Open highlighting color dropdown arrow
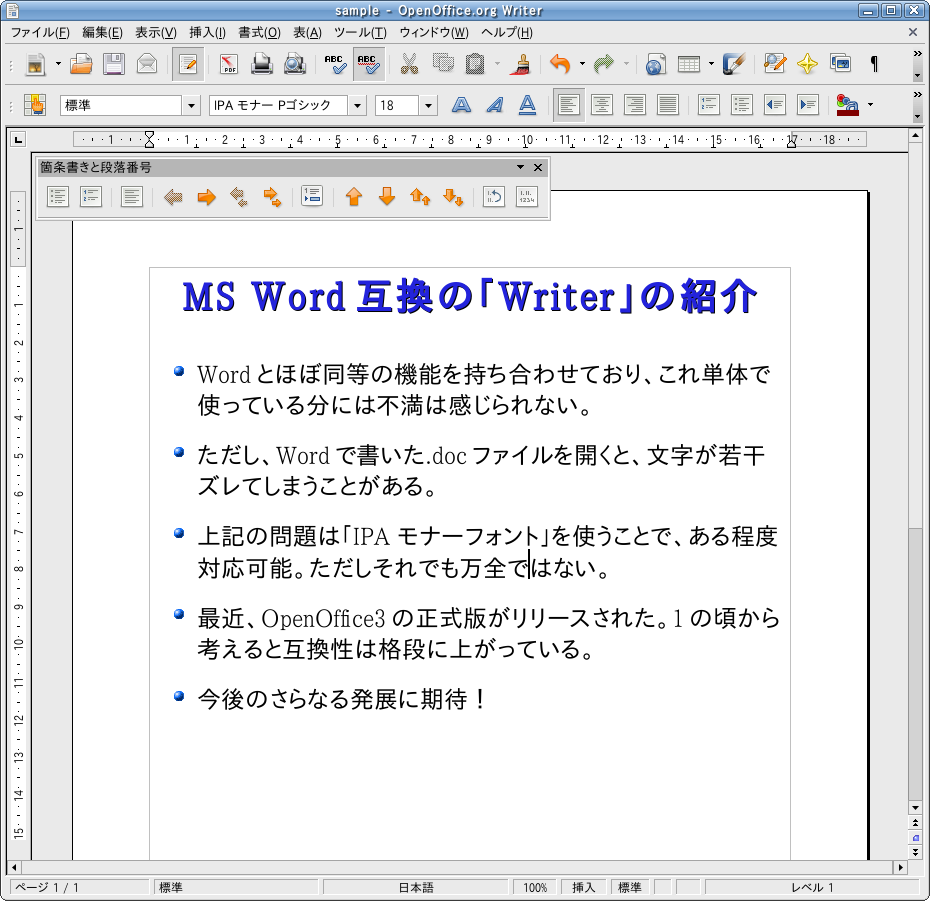Screen dimensions: 930x901 click(x=870, y=105)
